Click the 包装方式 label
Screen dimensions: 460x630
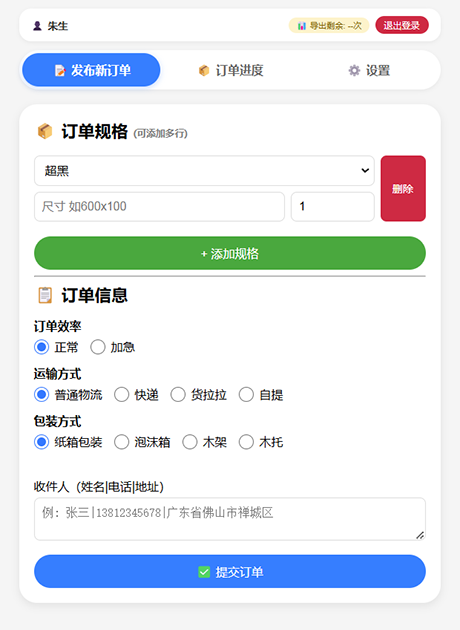click(57, 421)
